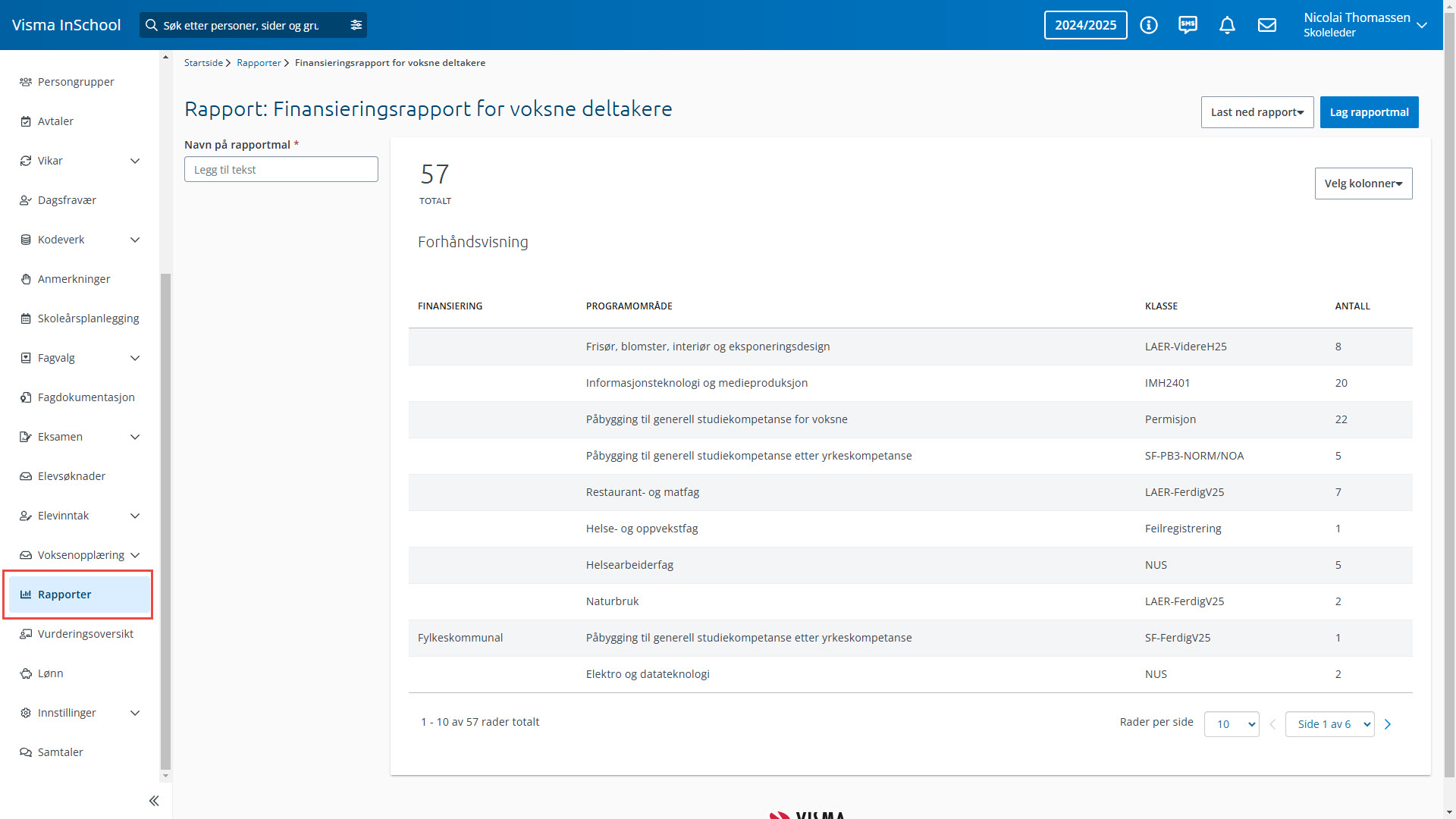This screenshot has width=1456, height=819.
Task: Expand the Kodeverk menu chevron
Action: click(135, 240)
